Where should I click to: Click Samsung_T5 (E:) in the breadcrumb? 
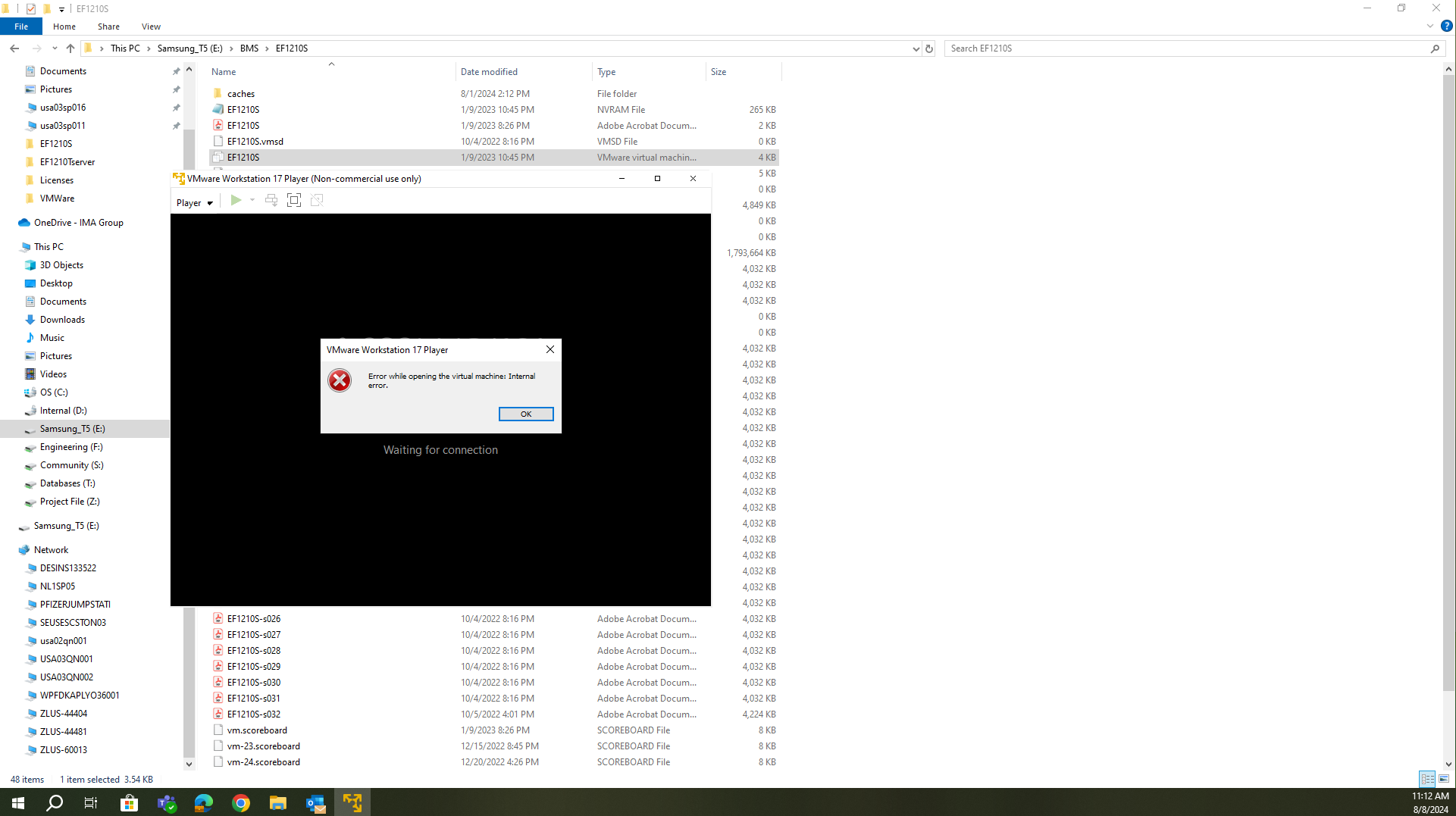(x=189, y=48)
